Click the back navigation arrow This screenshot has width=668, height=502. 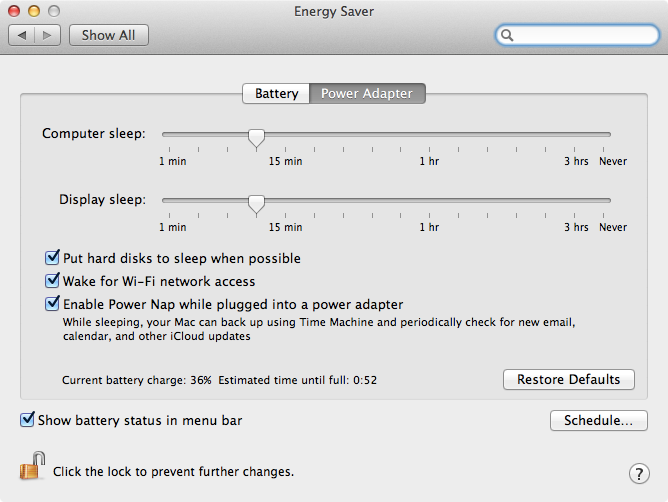point(22,35)
